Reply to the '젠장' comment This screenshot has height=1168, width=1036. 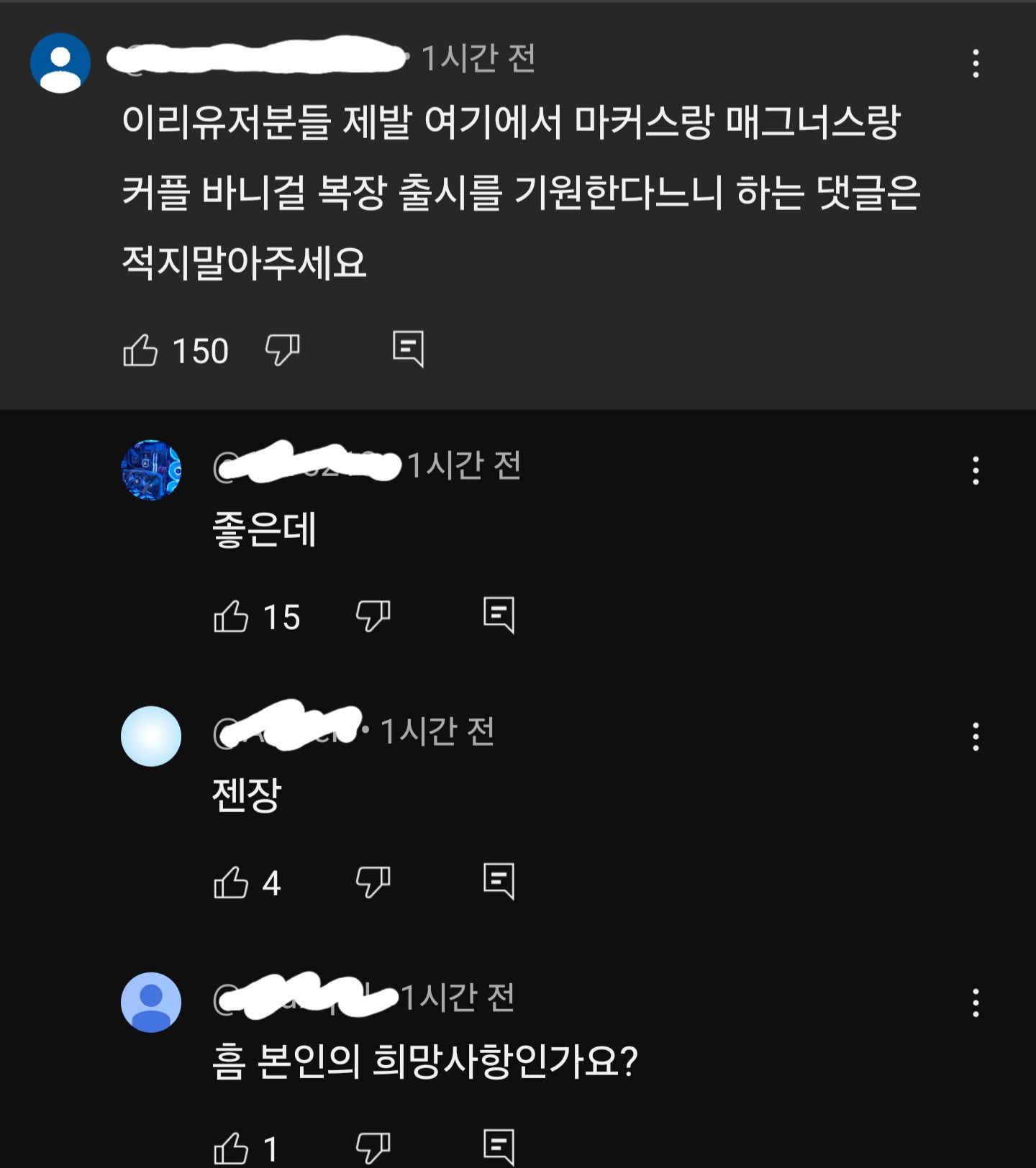pyautogui.click(x=499, y=882)
